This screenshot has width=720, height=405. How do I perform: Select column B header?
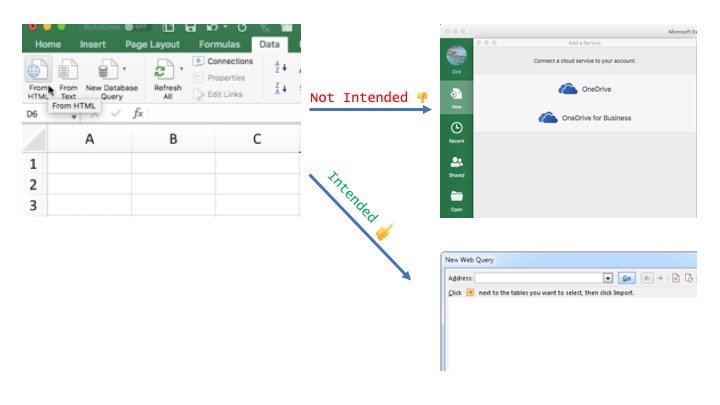click(173, 139)
